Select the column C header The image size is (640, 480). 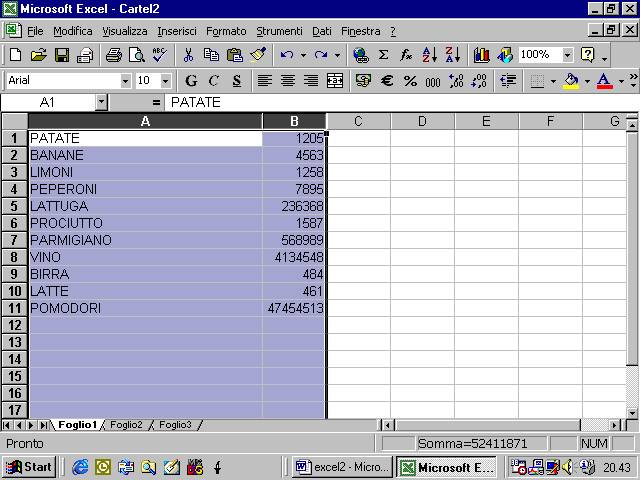[358, 121]
